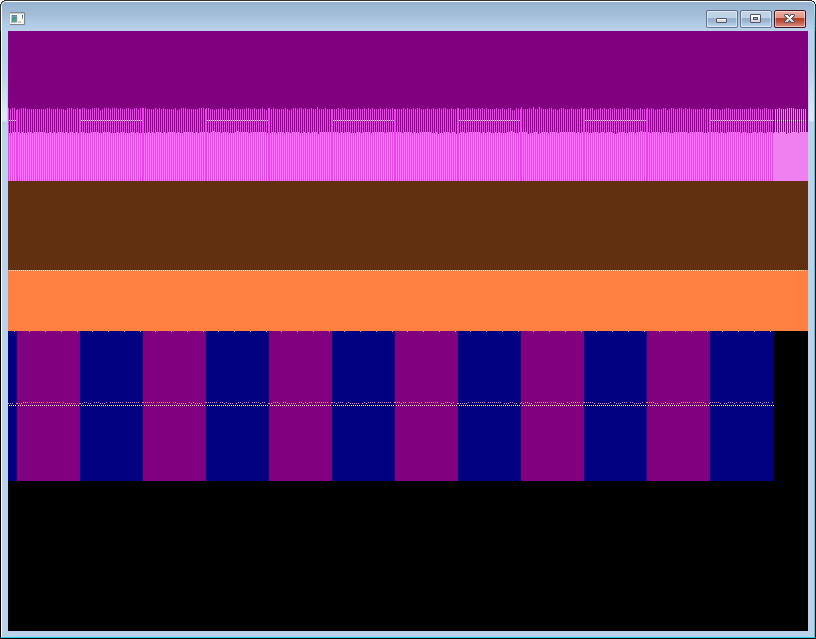Click the application icon in the title bar
The width and height of the screenshot is (816, 639).
pyautogui.click(x=17, y=18)
